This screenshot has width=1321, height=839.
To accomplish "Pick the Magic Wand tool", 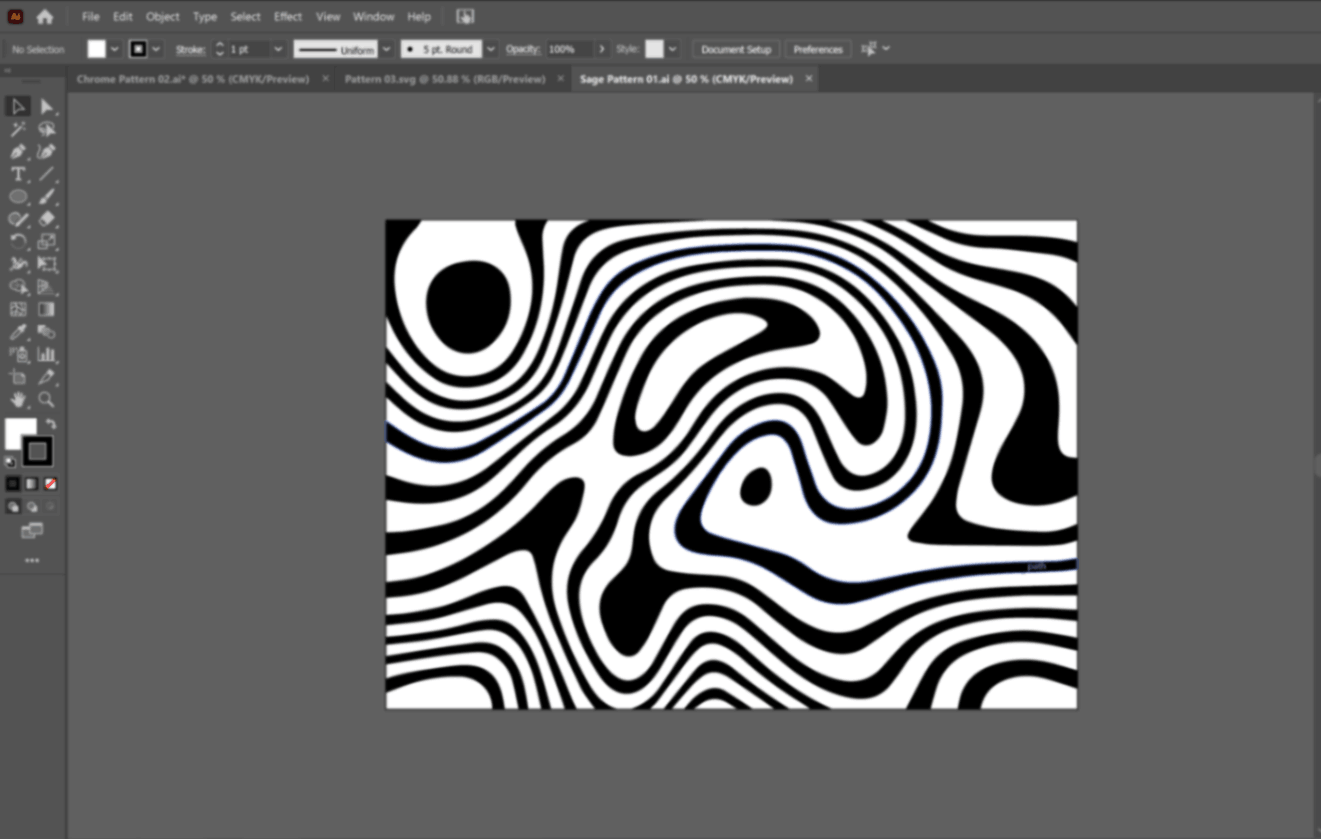I will [x=18, y=129].
